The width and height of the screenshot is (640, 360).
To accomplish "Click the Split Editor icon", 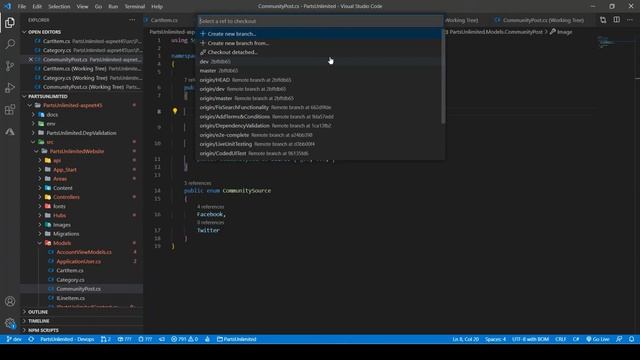I will click(x=616, y=20).
